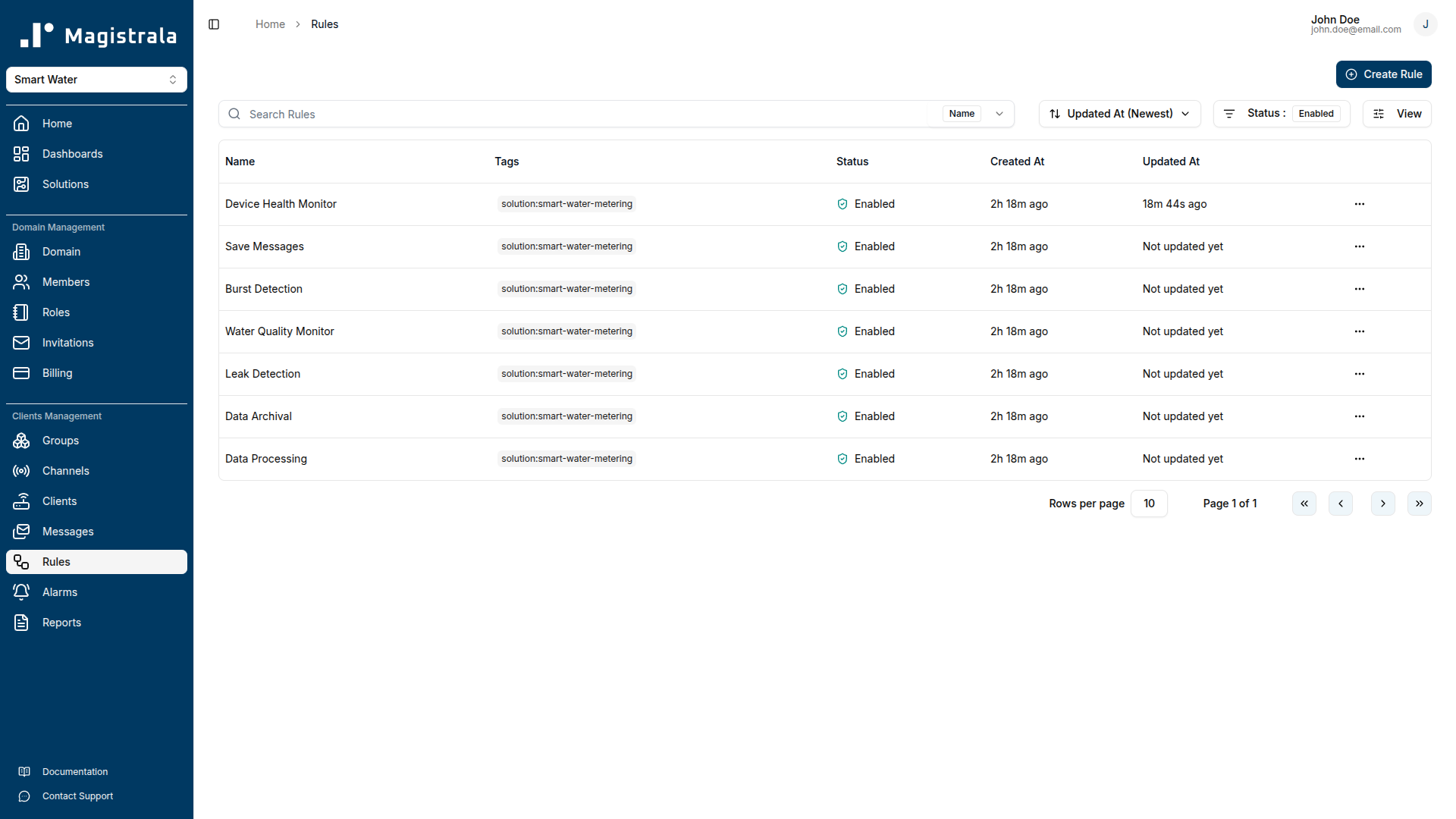The height and width of the screenshot is (819, 1456).
Task: Open the Updated At (Newest) sort dropdown
Action: pyautogui.click(x=1119, y=114)
